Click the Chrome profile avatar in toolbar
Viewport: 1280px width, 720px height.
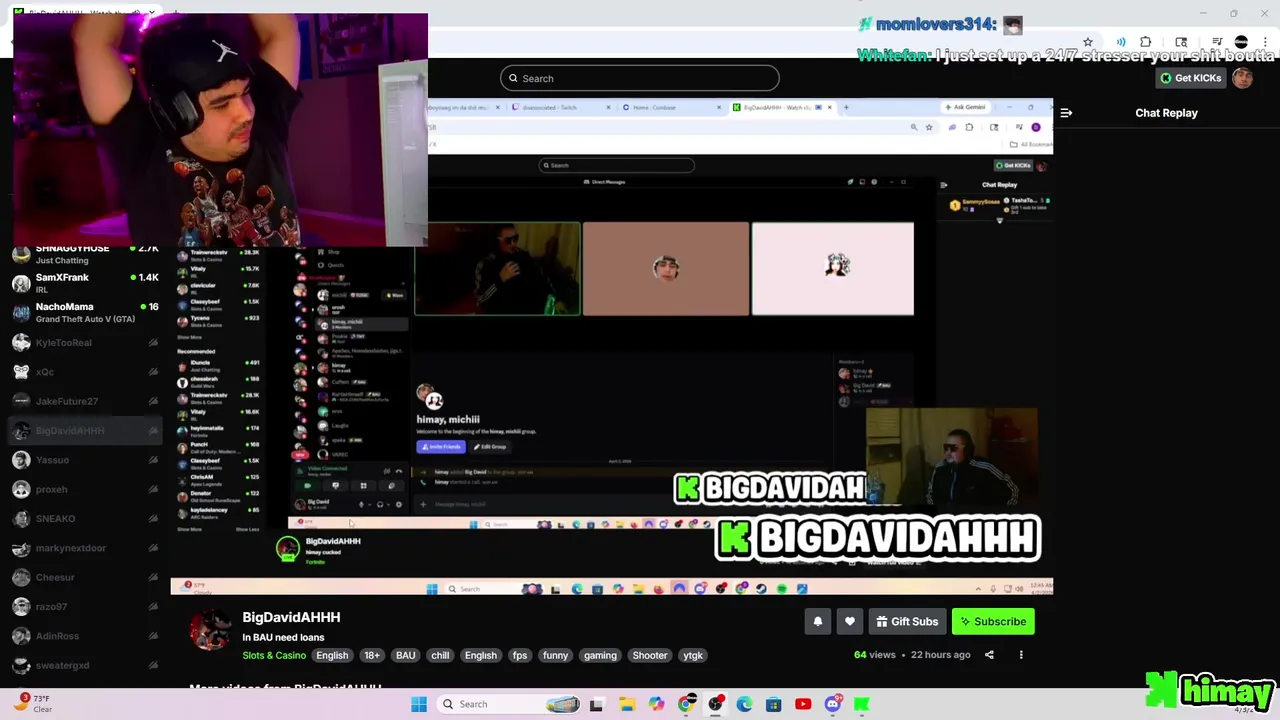click(x=1241, y=42)
